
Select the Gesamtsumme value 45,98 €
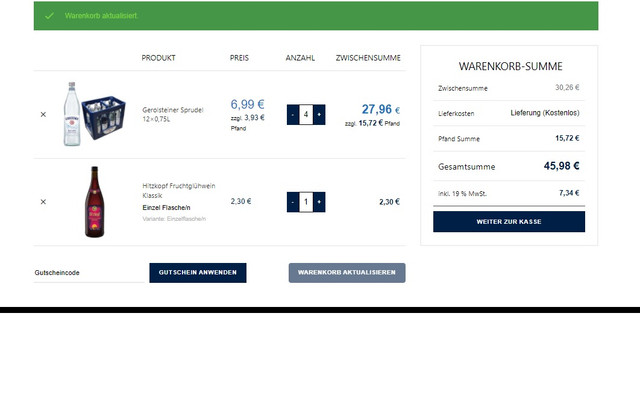point(561,166)
